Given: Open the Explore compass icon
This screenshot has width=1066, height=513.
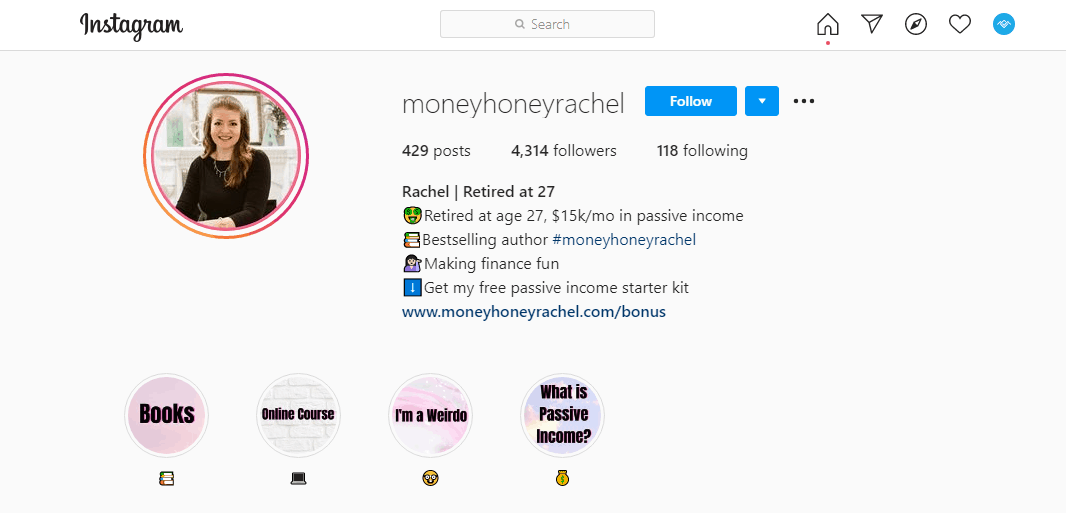Looking at the screenshot, I should (x=916, y=24).
